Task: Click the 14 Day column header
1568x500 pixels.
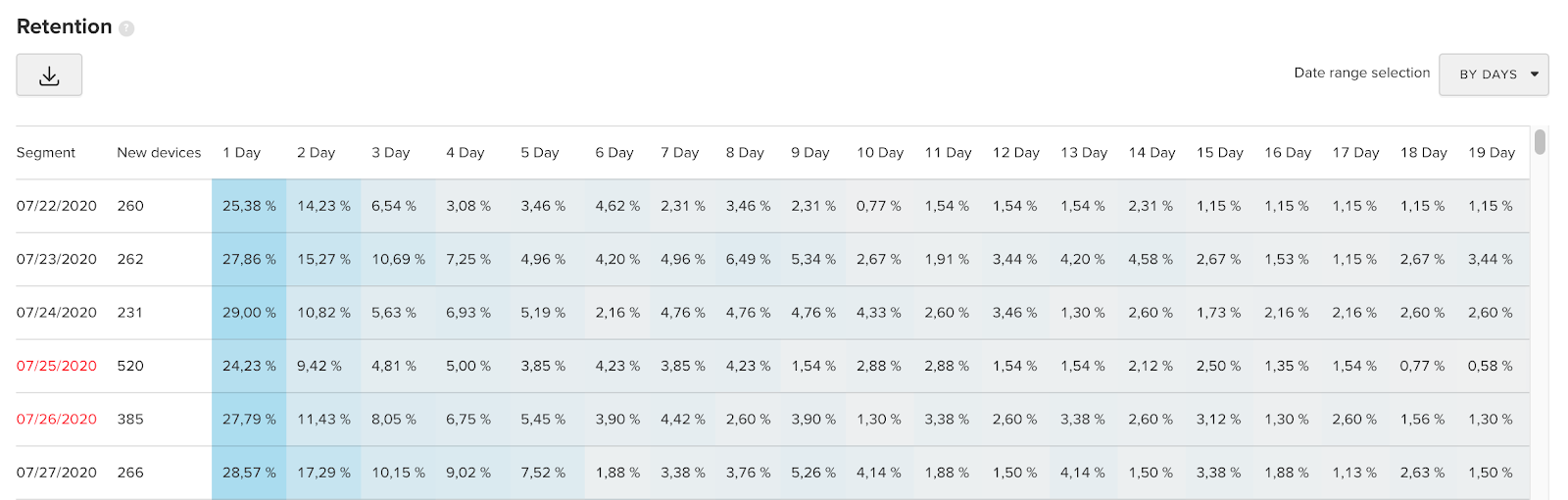Action: 1151,153
